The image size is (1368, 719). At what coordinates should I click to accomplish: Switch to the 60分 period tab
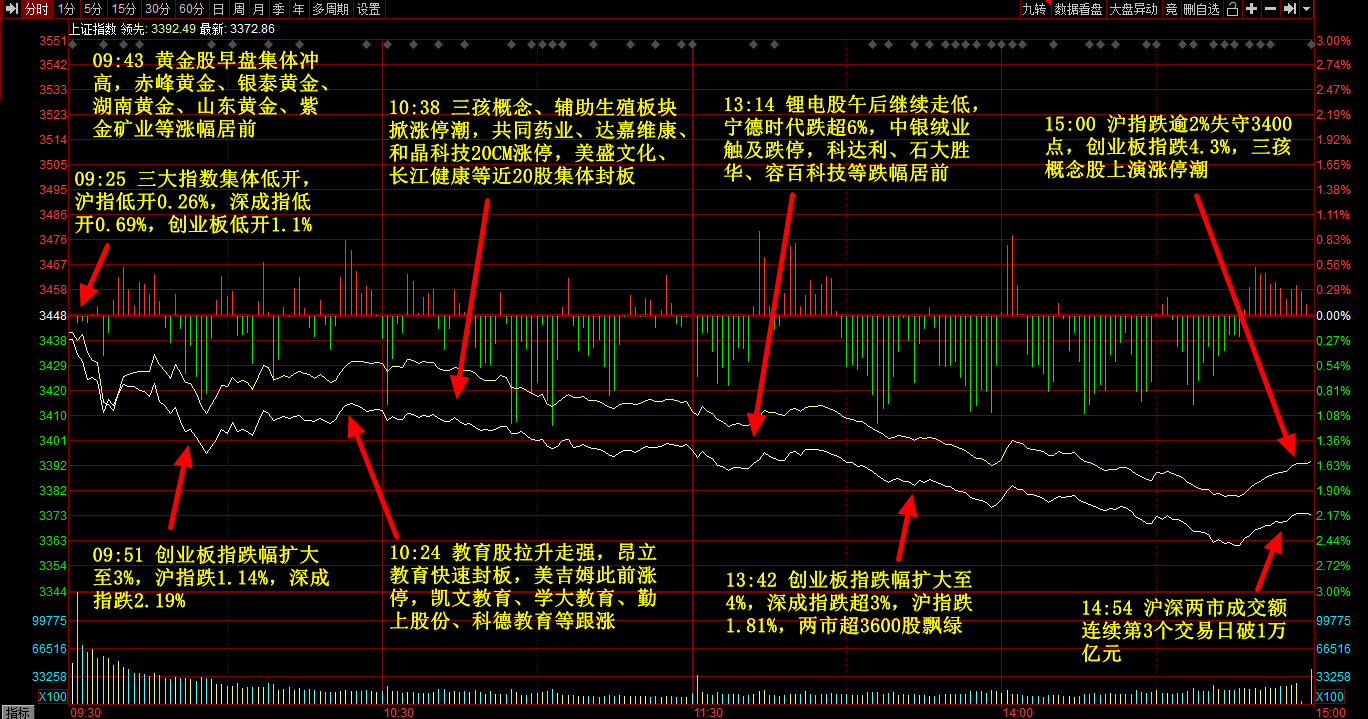pyautogui.click(x=191, y=9)
